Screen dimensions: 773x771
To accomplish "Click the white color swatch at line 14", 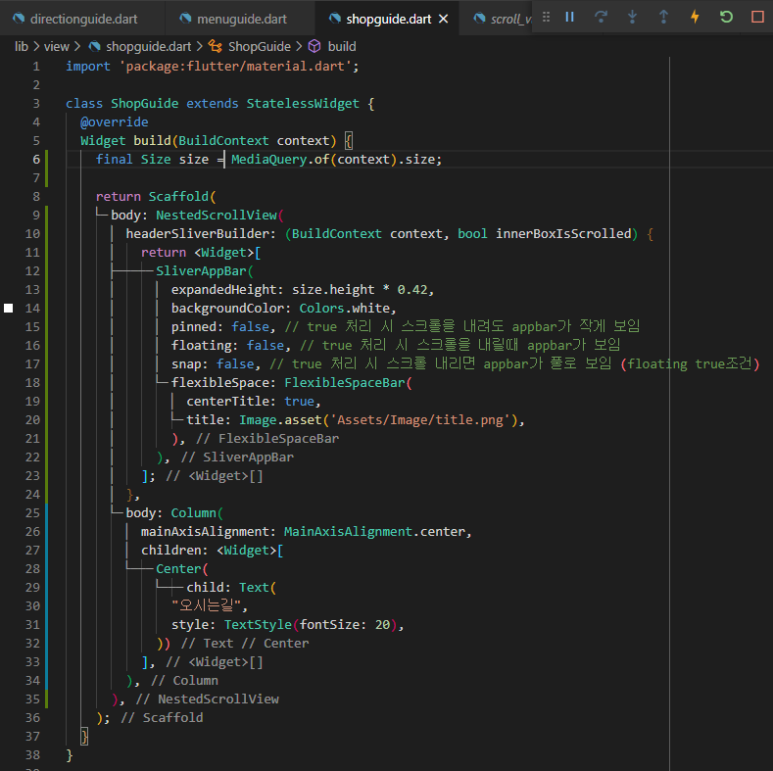I will [8, 308].
